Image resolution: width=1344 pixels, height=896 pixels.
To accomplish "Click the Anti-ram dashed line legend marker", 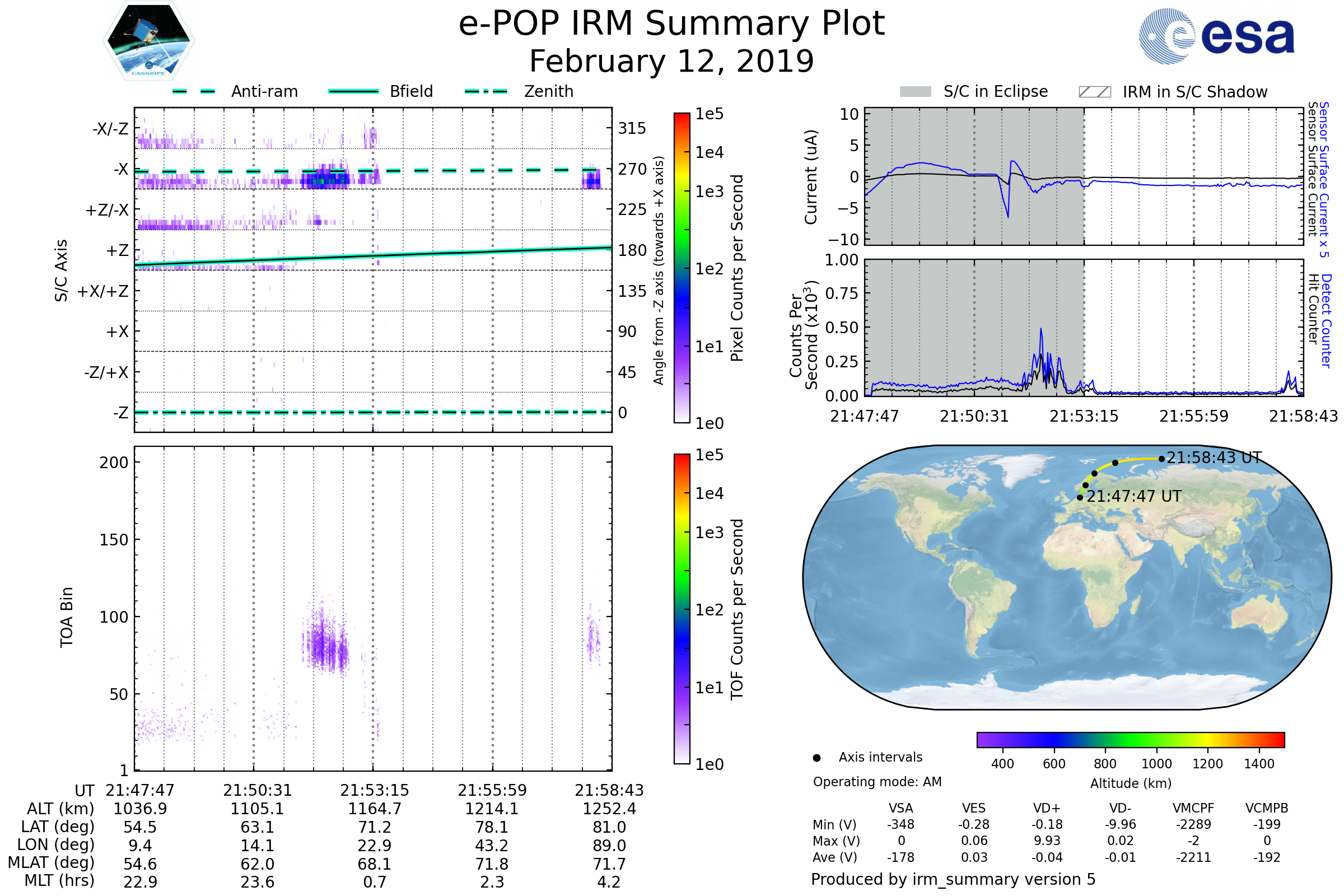I will point(194,91).
